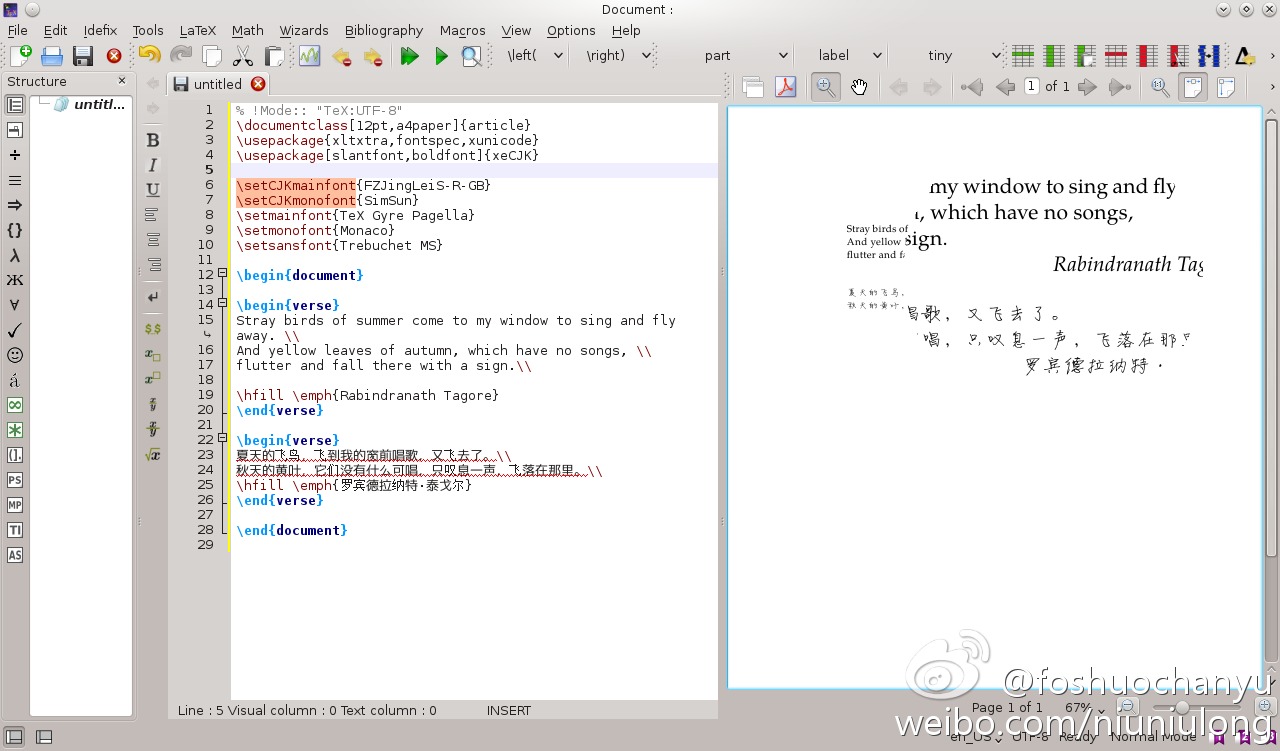Click the red close-document toolbar icon

point(114,56)
